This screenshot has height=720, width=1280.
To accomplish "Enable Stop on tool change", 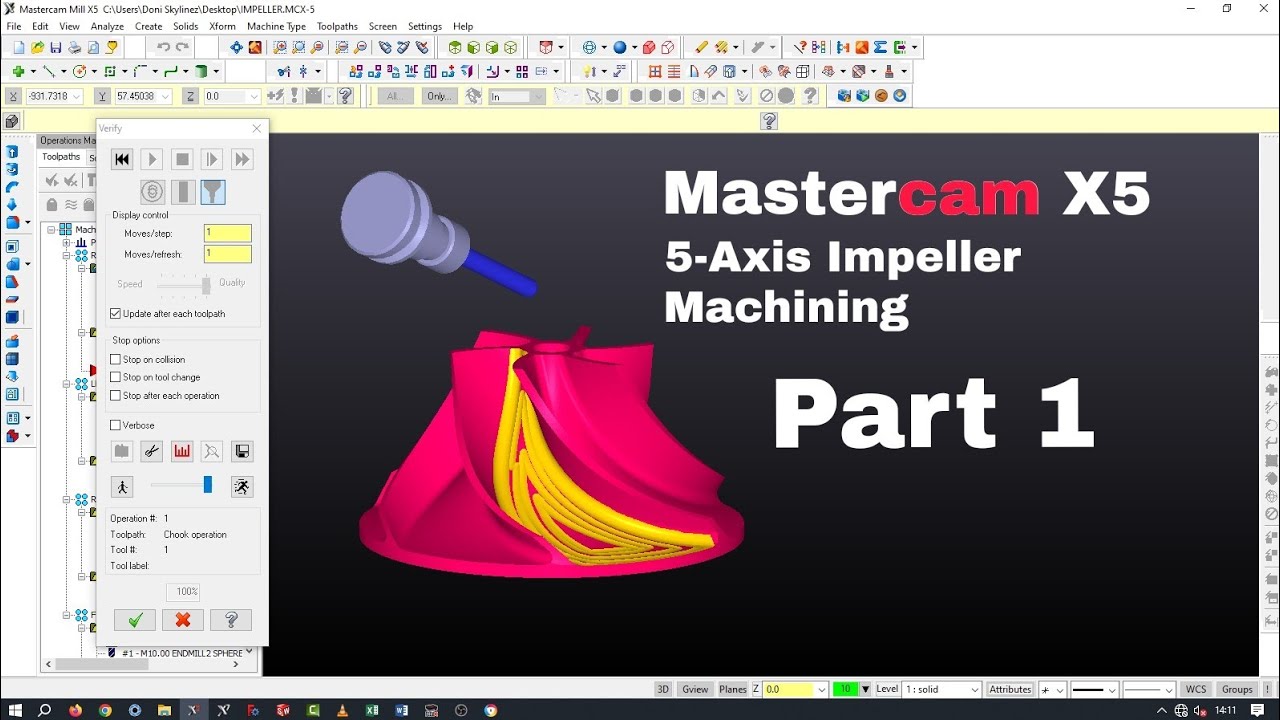I will point(116,377).
